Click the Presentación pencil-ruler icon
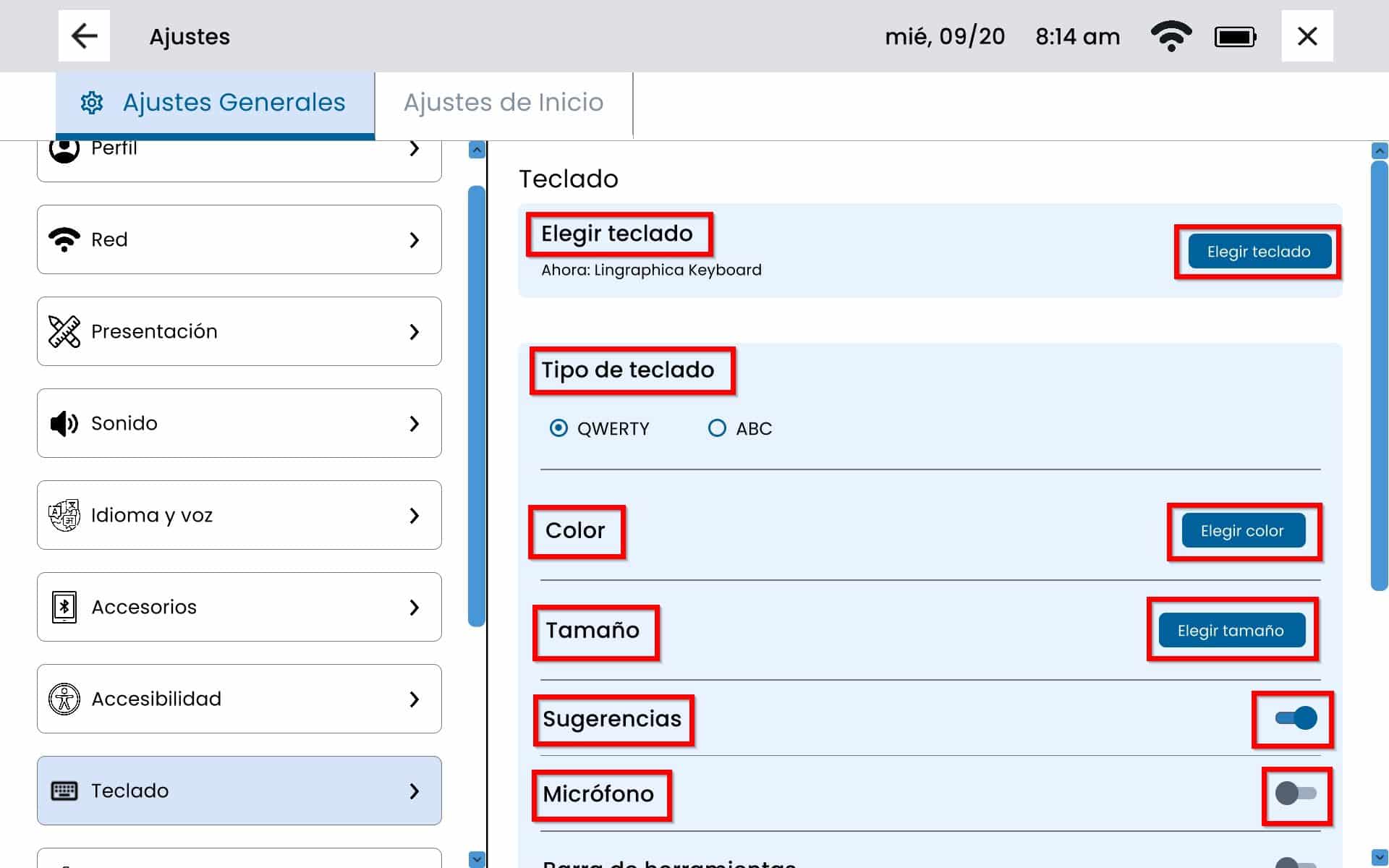 [64, 331]
